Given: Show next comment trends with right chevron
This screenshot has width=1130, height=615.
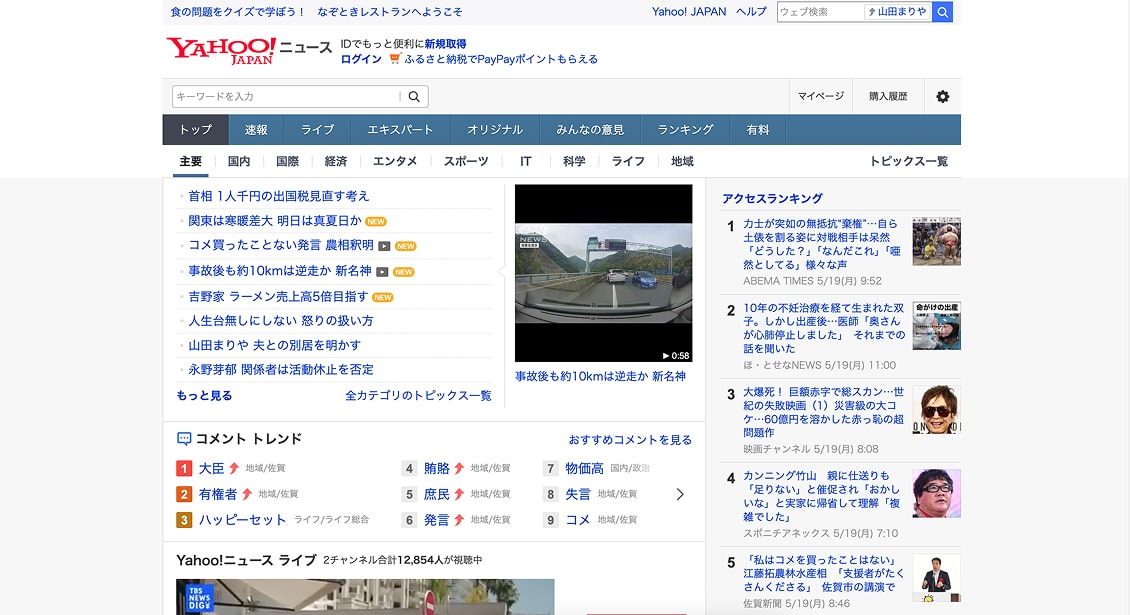Looking at the screenshot, I should [x=680, y=494].
